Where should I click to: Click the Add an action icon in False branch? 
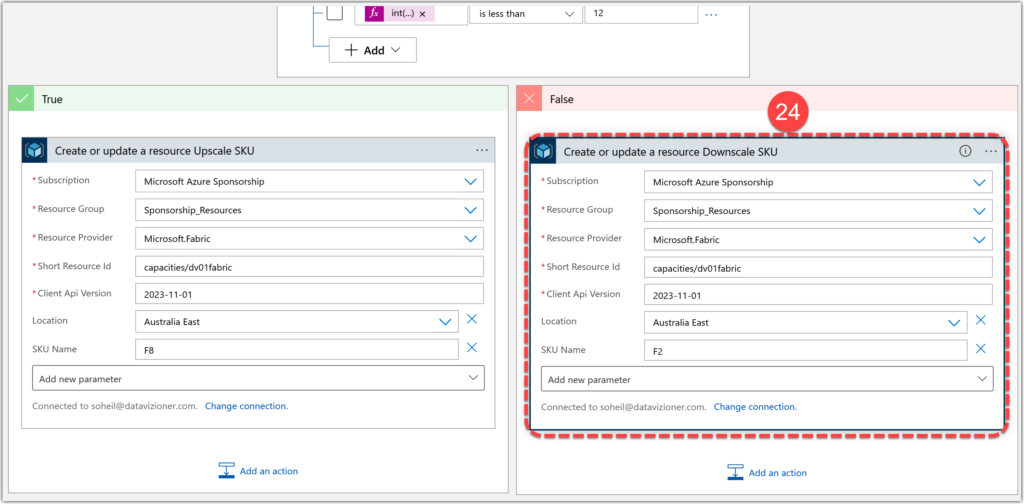tap(735, 472)
